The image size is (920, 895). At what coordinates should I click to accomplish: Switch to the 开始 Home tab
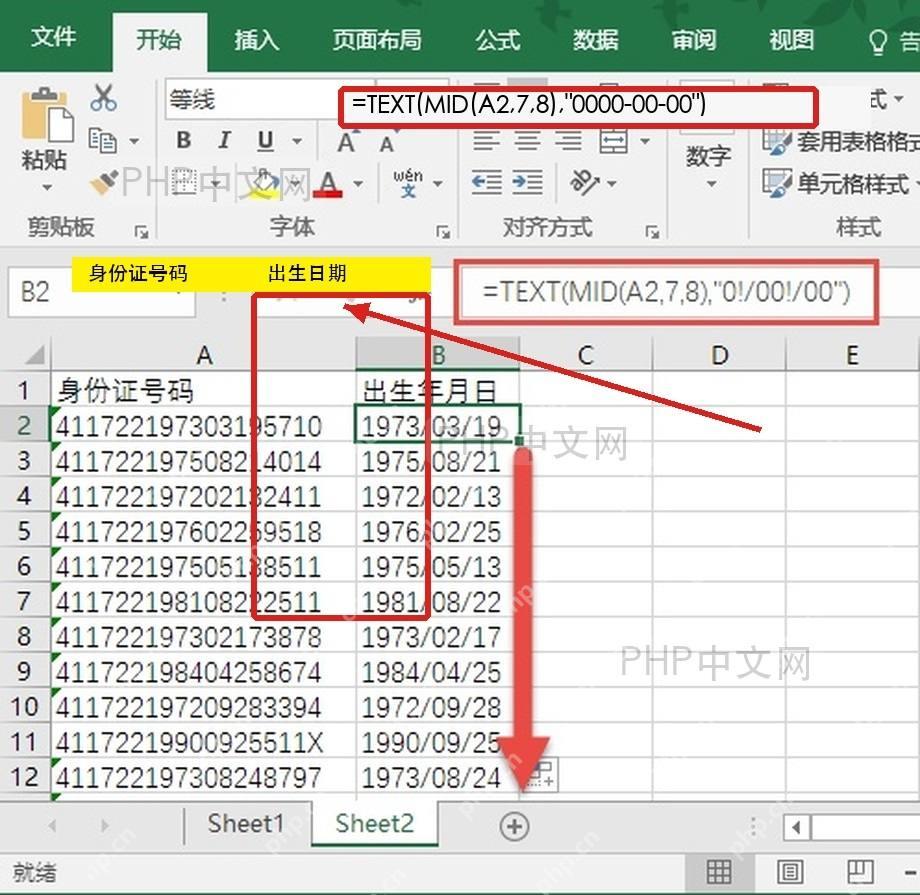(x=159, y=41)
